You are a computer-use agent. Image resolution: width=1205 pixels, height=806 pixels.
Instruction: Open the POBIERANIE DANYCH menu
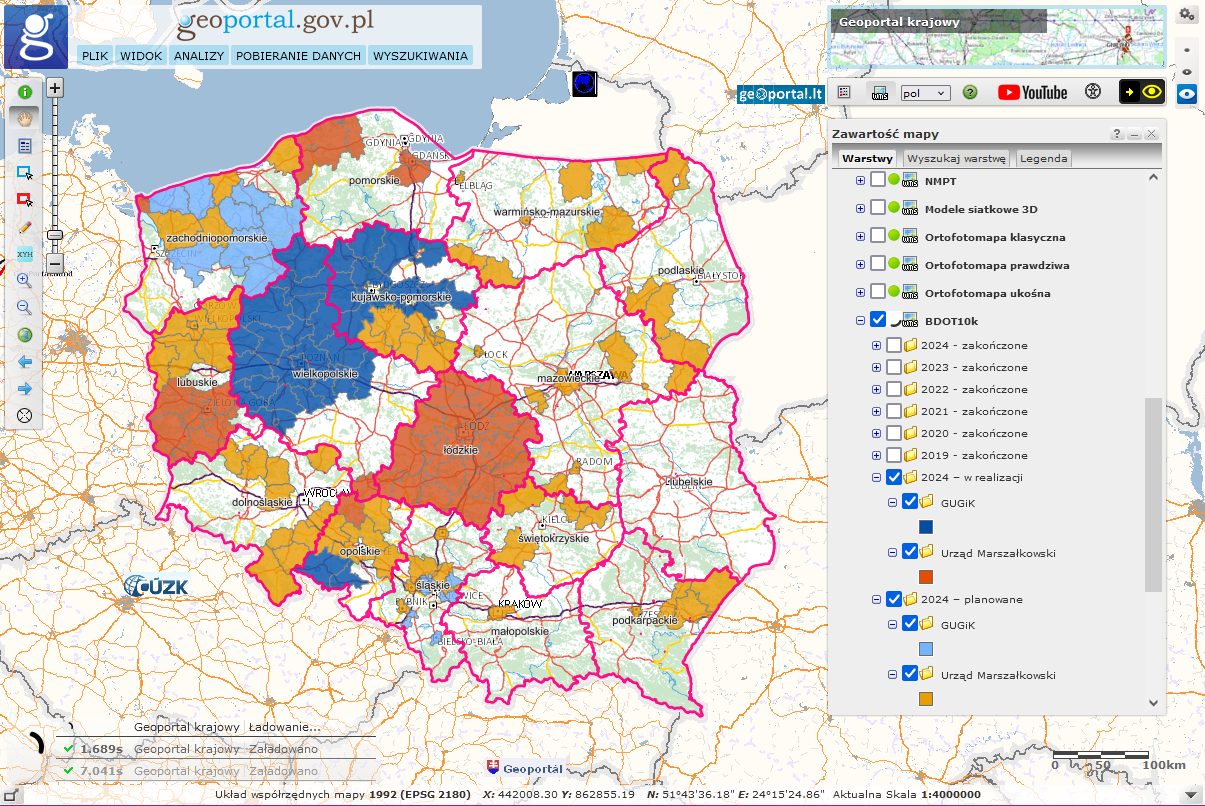(298, 56)
